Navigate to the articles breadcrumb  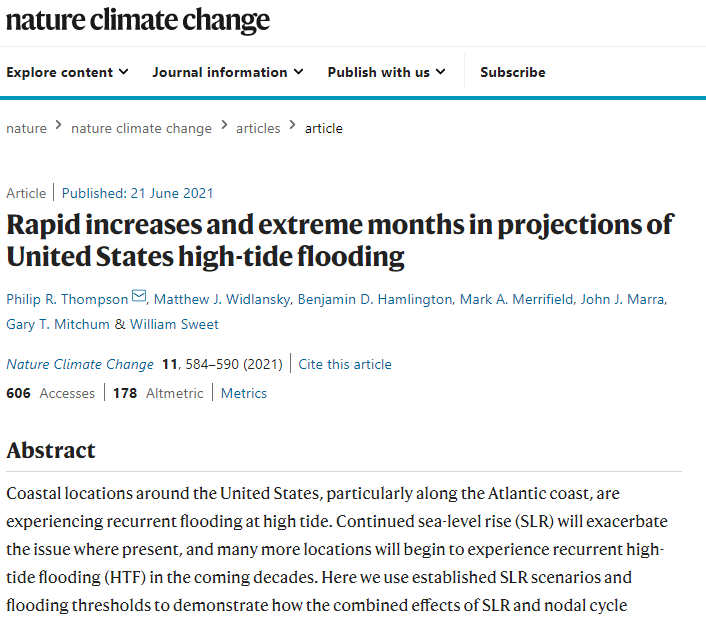click(x=258, y=128)
